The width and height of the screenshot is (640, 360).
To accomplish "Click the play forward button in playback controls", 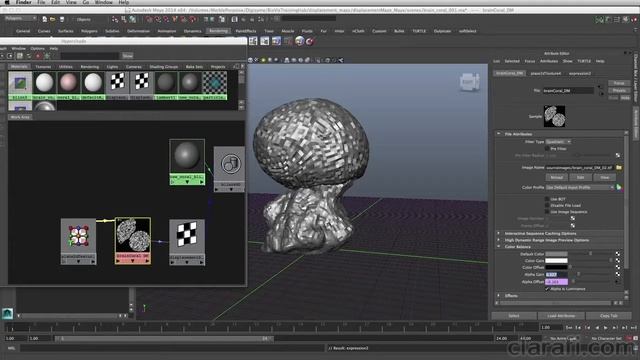I will pyautogui.click(x=606, y=327).
